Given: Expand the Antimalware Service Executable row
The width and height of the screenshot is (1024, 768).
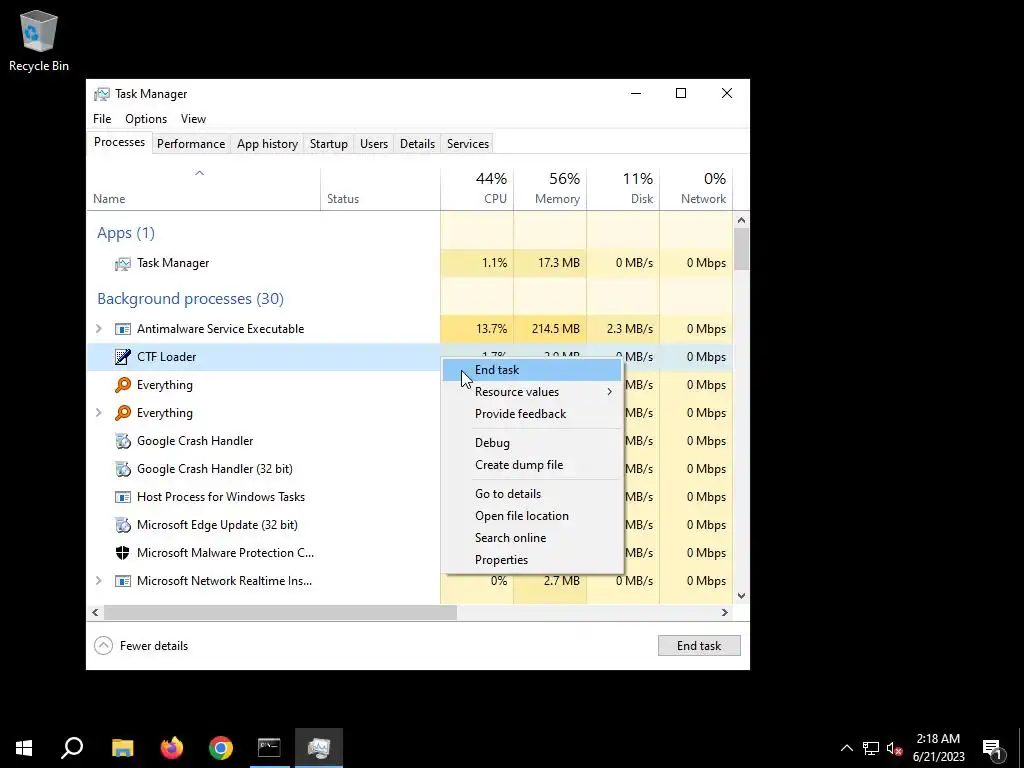Looking at the screenshot, I should point(99,329).
